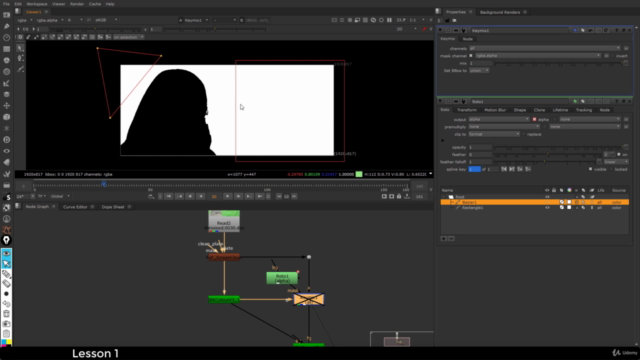Viewport: 640px width, 360px height.
Task: Open the viewer rgba layer dropdown
Action: click(25, 20)
